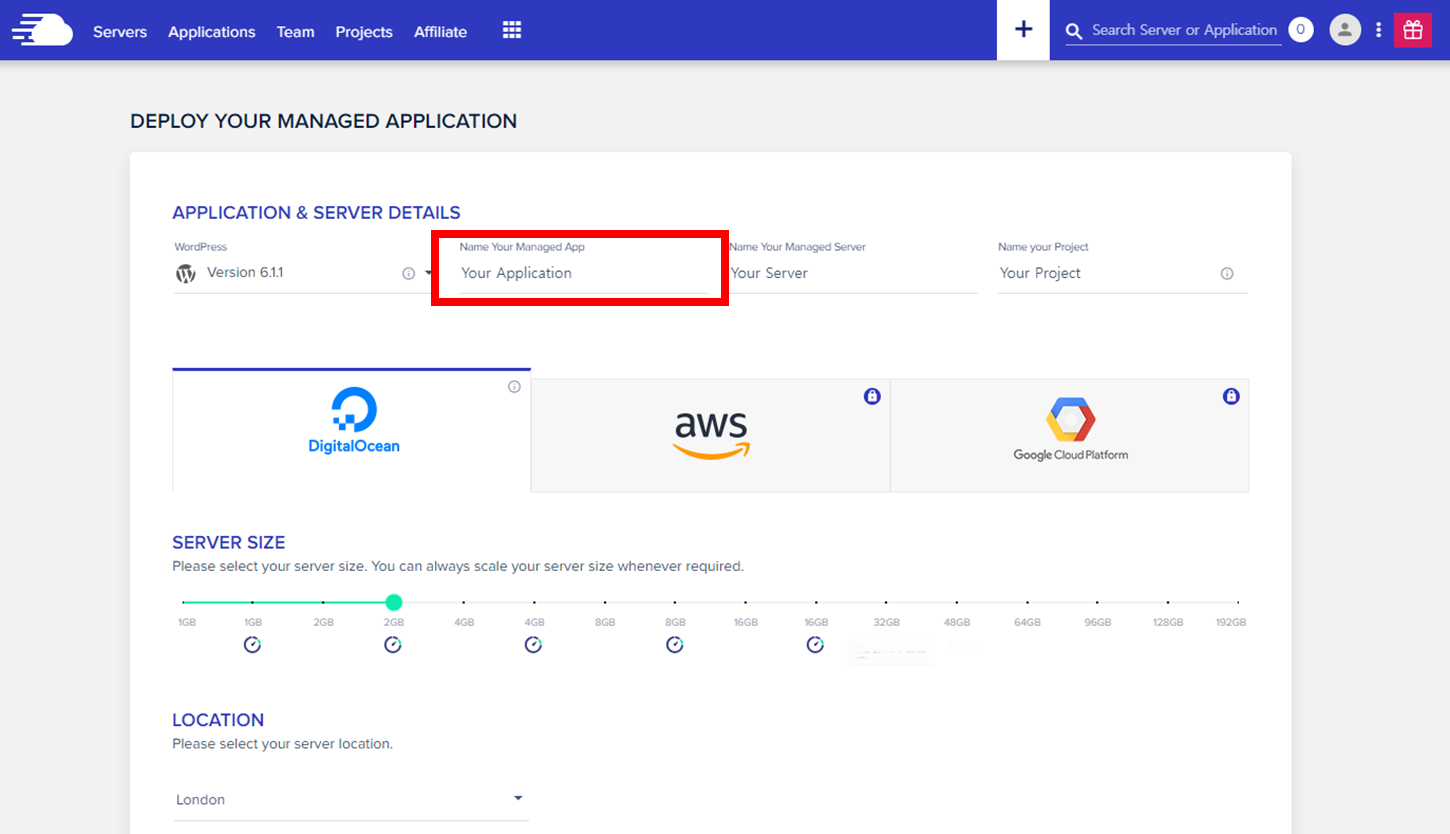Click the pink gift icon
The image size is (1450, 834).
1413,30
